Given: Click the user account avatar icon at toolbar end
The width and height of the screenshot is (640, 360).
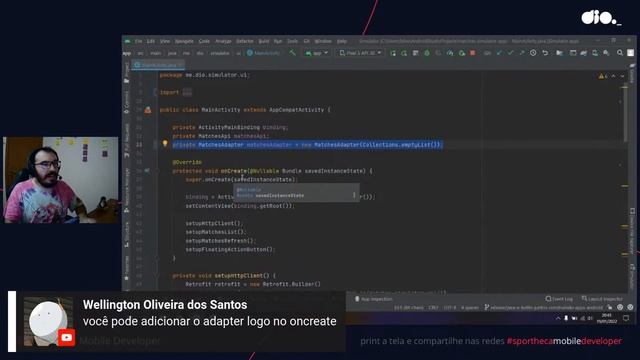Looking at the screenshot, I should (631, 53).
